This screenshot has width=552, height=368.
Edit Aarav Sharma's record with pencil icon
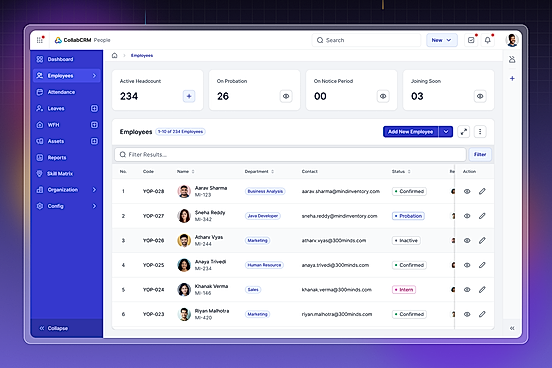click(482, 191)
